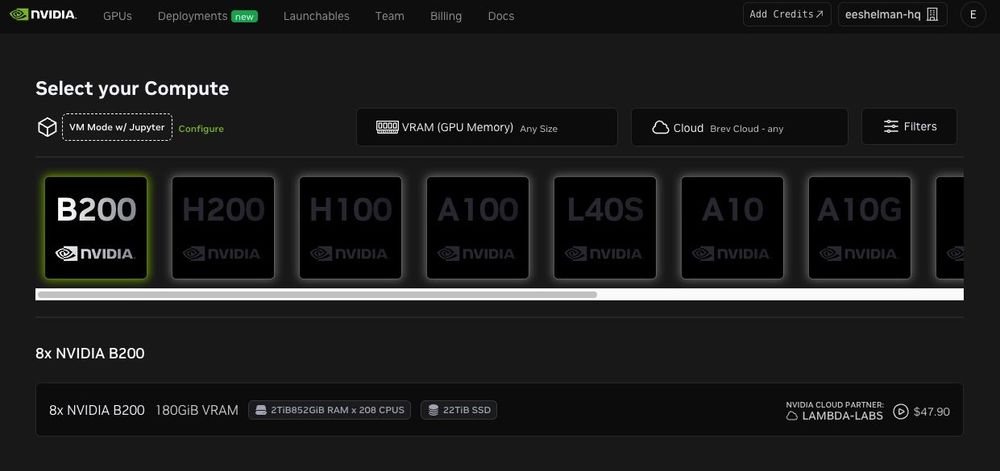
Task: Open the GPUs nav tab
Action: tap(117, 16)
